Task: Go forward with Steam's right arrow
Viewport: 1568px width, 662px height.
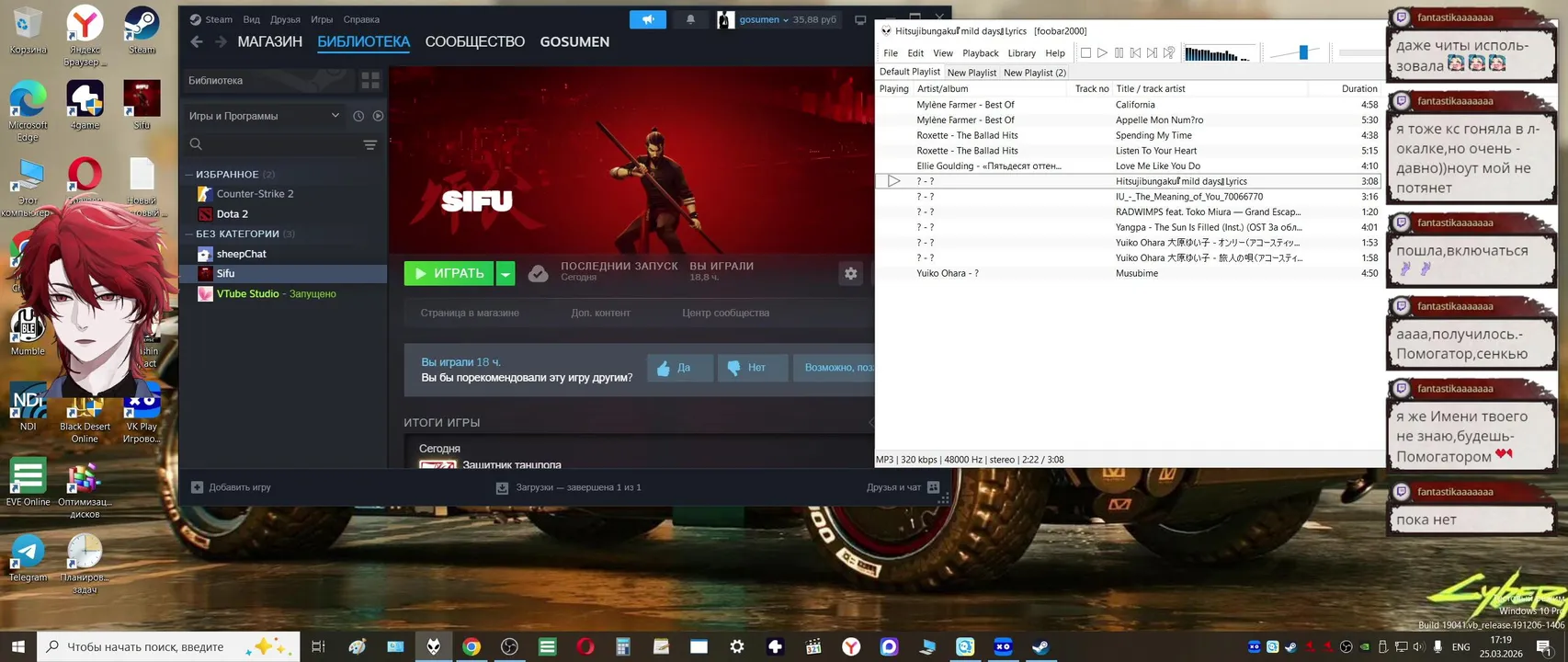Action: coord(221,41)
